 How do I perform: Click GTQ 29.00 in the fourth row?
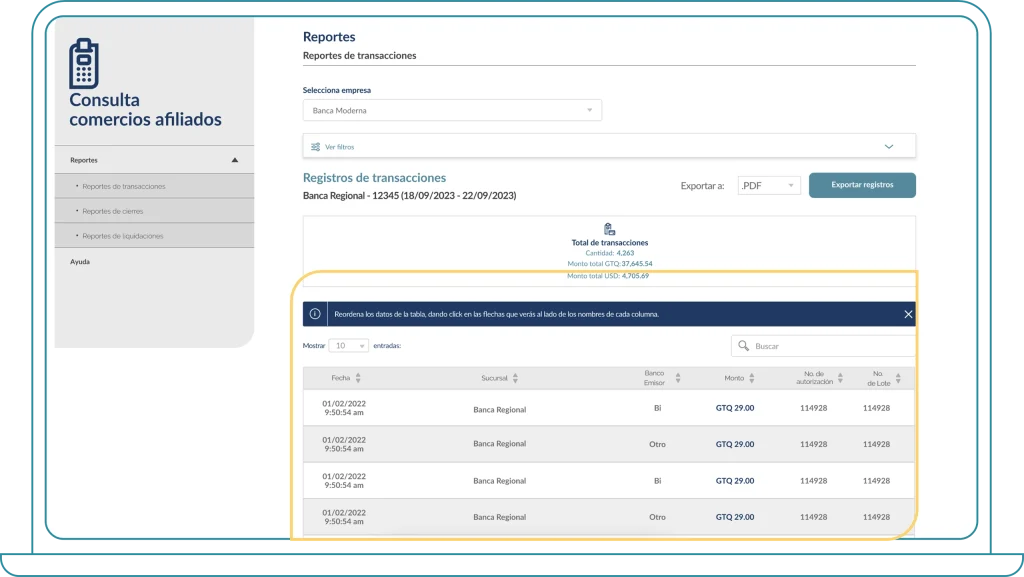(x=735, y=517)
